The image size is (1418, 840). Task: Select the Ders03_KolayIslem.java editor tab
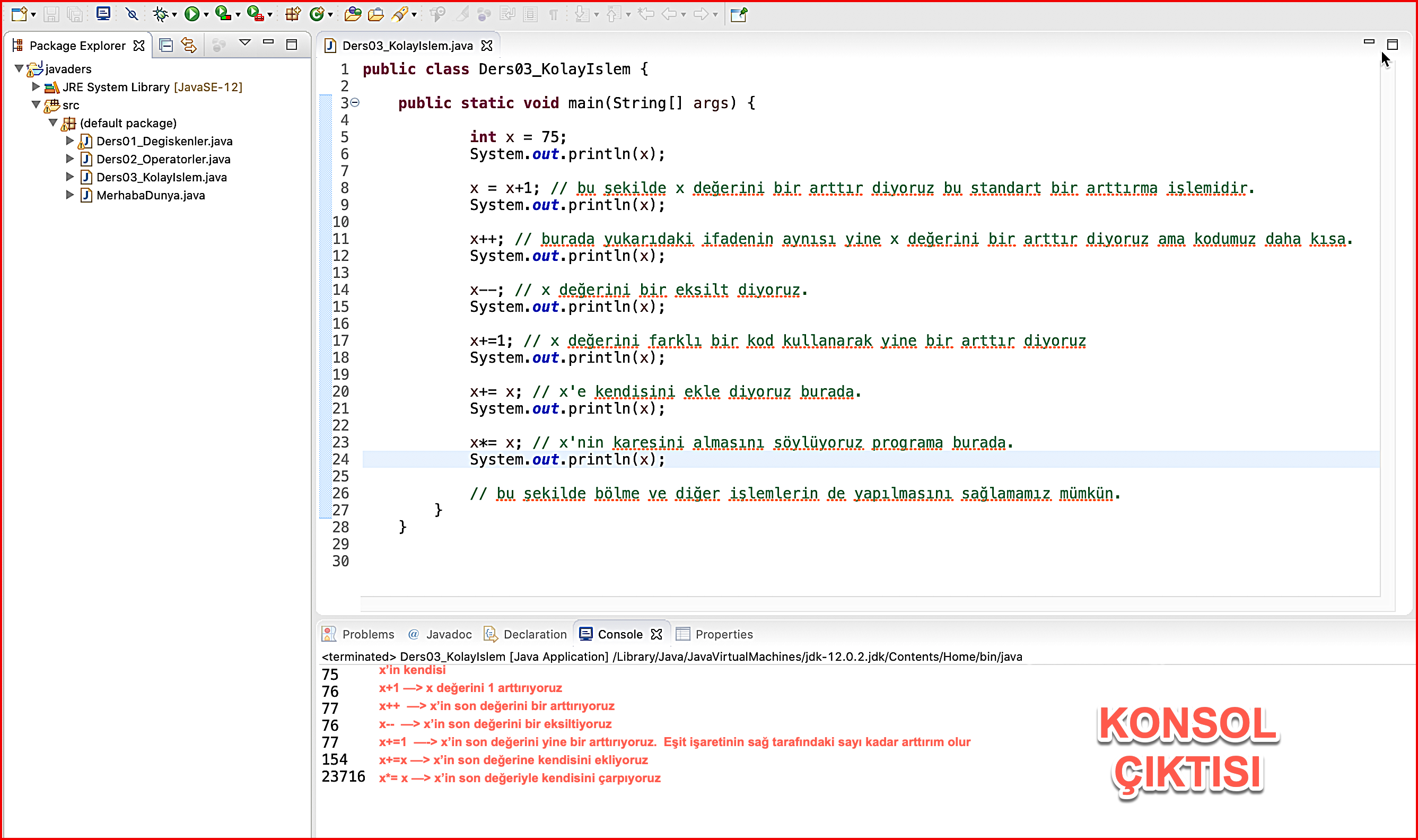click(x=407, y=46)
